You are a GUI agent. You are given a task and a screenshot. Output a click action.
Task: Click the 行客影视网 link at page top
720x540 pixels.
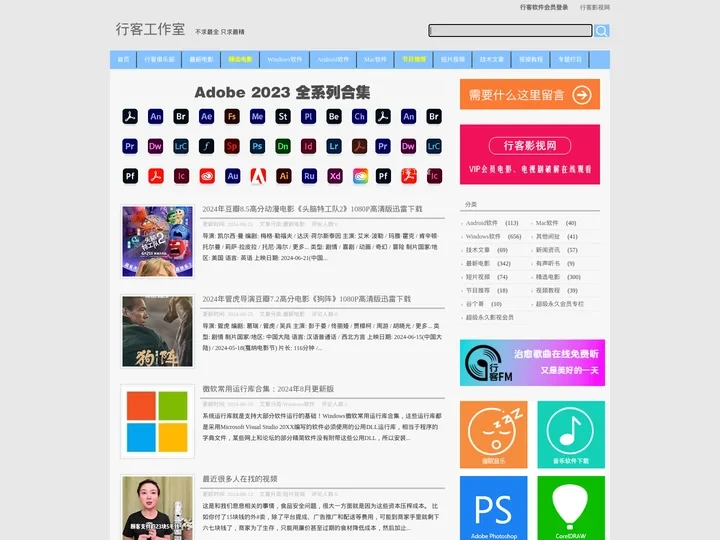[x=595, y=7]
